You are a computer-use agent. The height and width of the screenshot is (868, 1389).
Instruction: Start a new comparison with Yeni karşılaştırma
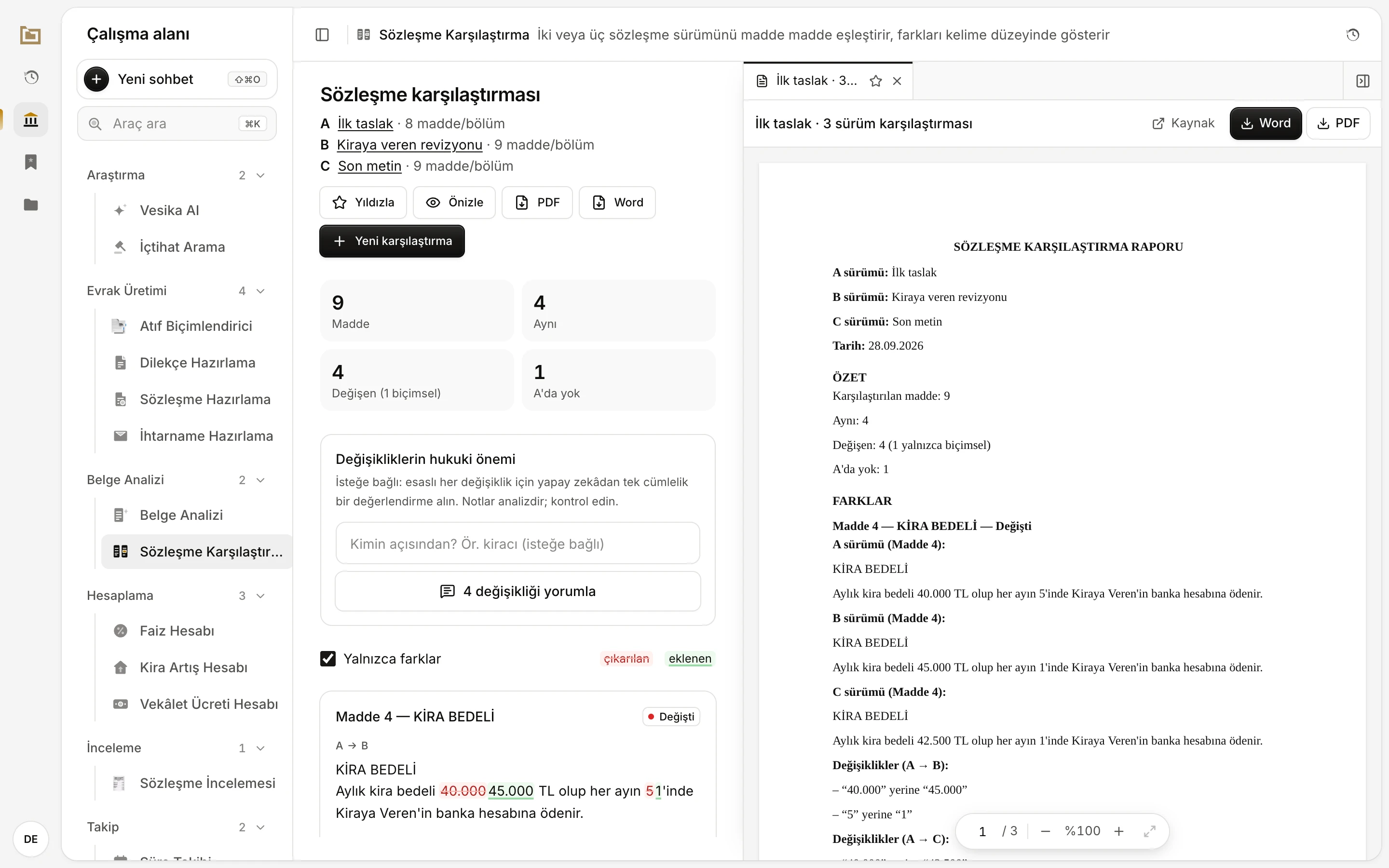(392, 241)
